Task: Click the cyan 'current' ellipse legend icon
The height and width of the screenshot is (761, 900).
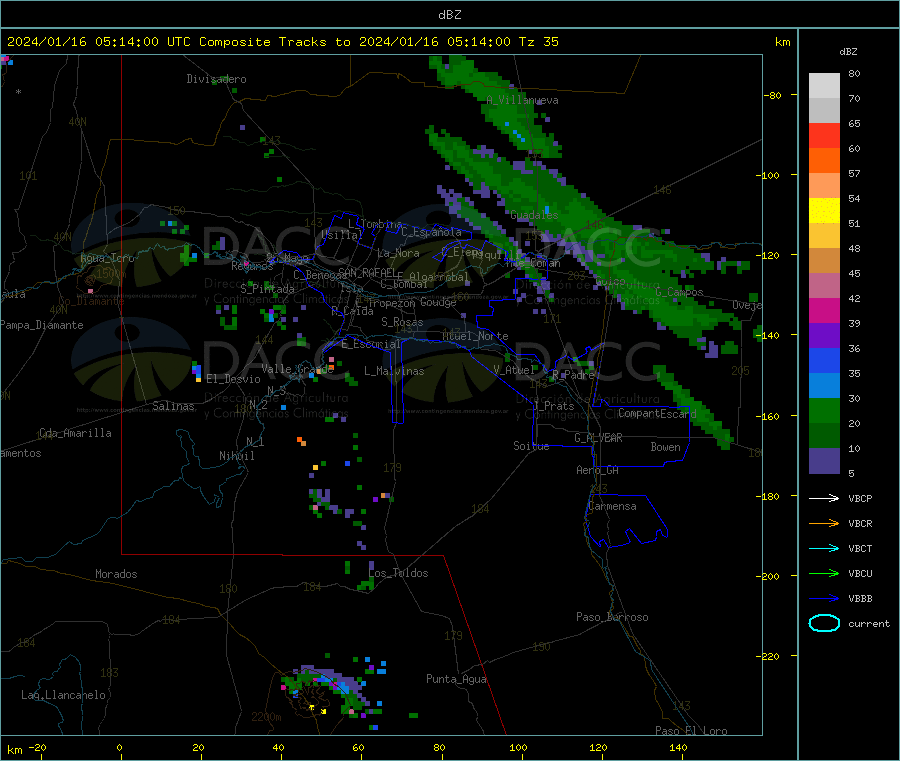Action: (x=824, y=623)
